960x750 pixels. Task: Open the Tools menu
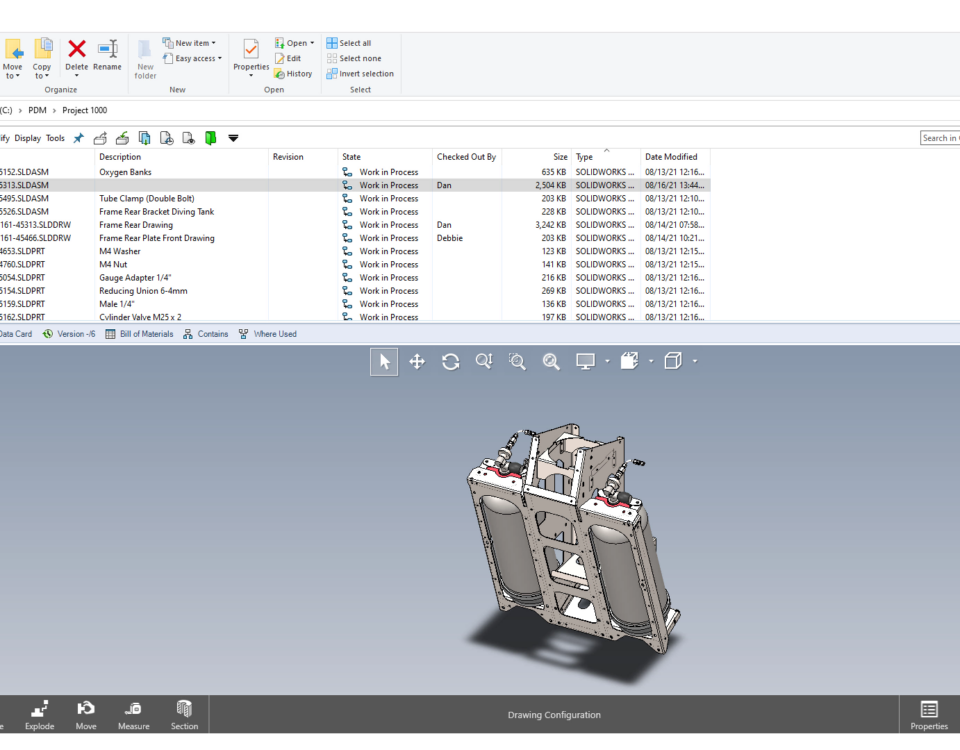tap(53, 137)
